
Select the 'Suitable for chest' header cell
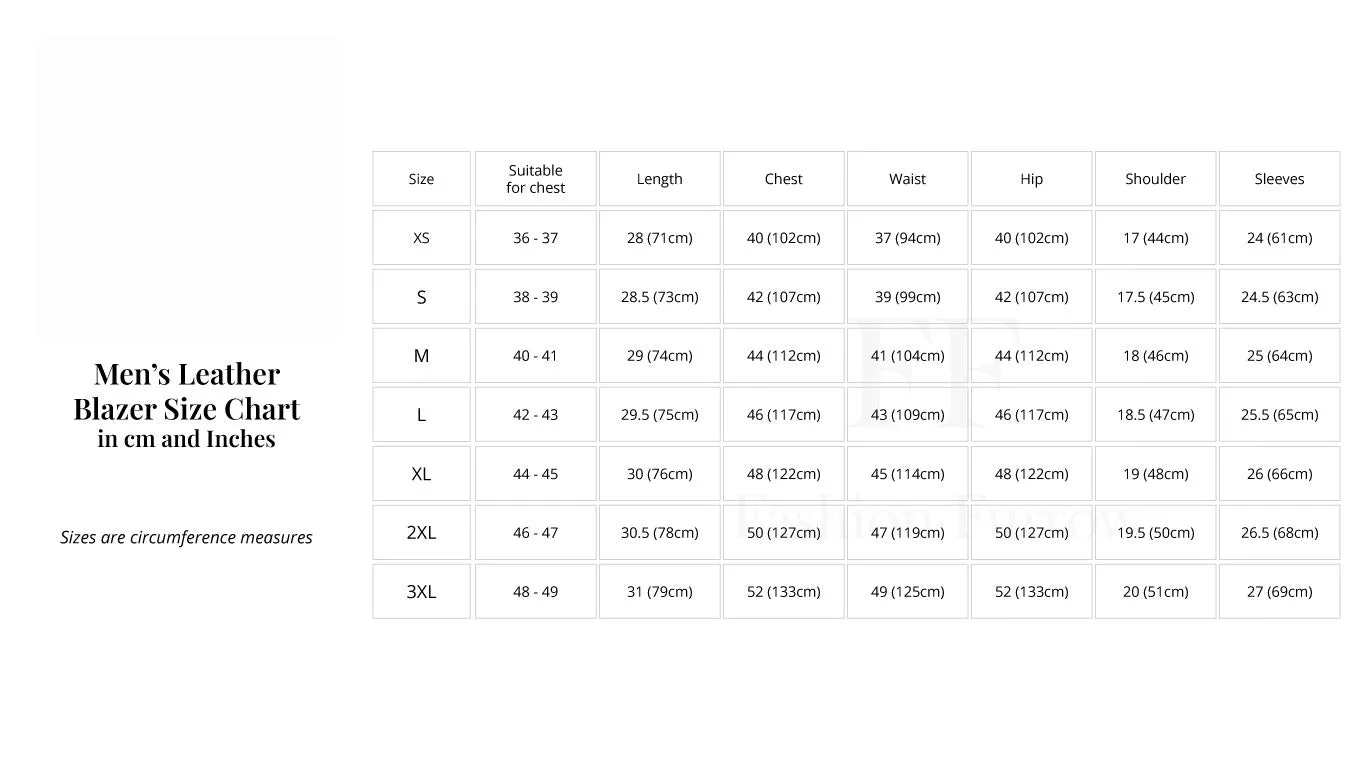535,179
